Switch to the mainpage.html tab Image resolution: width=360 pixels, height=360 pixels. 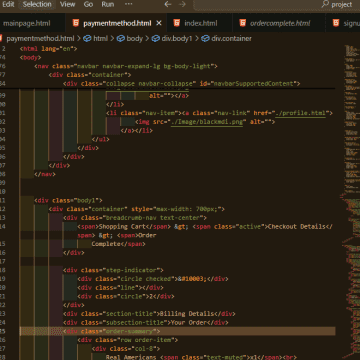click(x=27, y=23)
